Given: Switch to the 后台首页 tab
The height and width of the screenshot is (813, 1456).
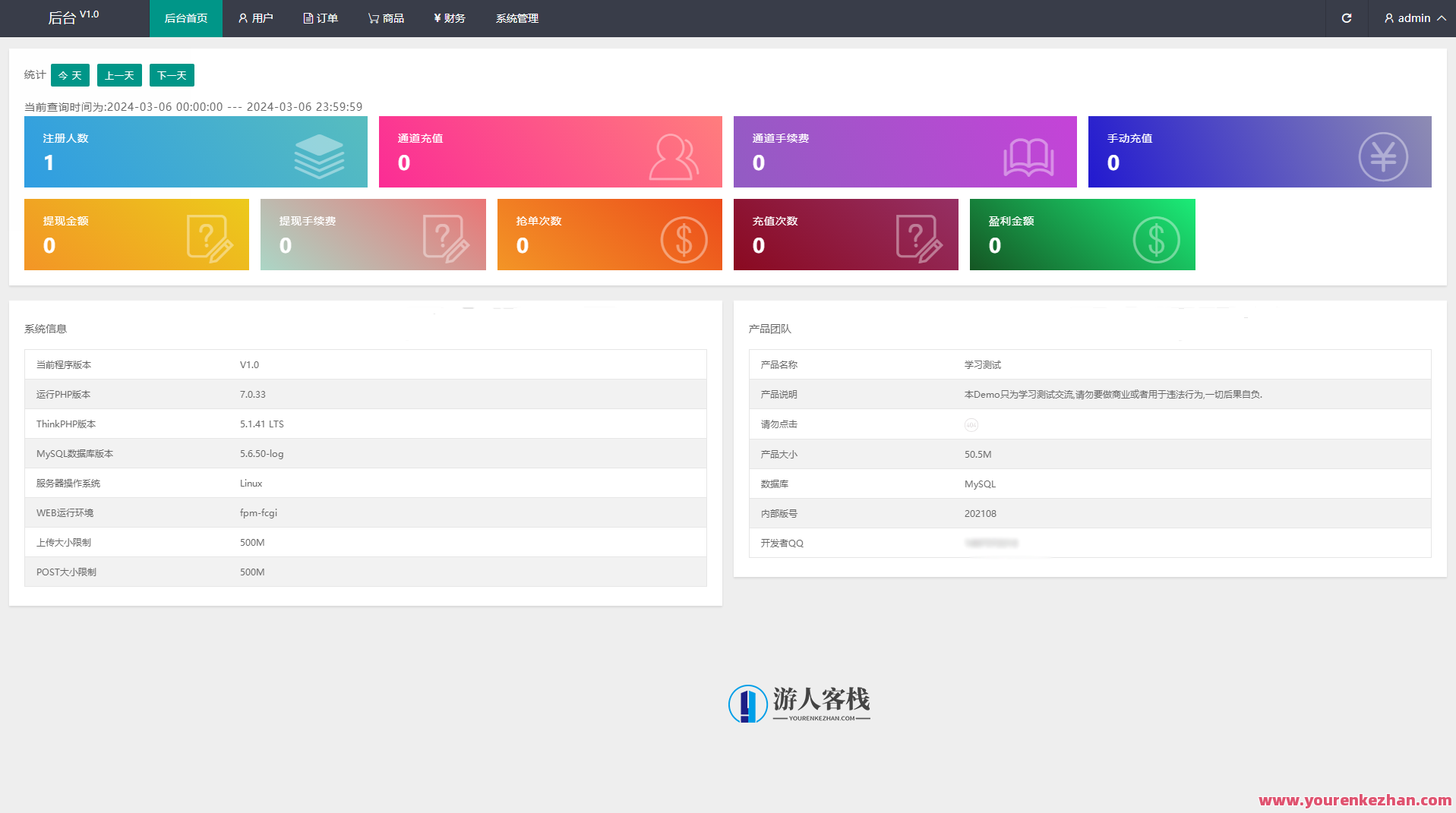Looking at the screenshot, I should tap(186, 18).
